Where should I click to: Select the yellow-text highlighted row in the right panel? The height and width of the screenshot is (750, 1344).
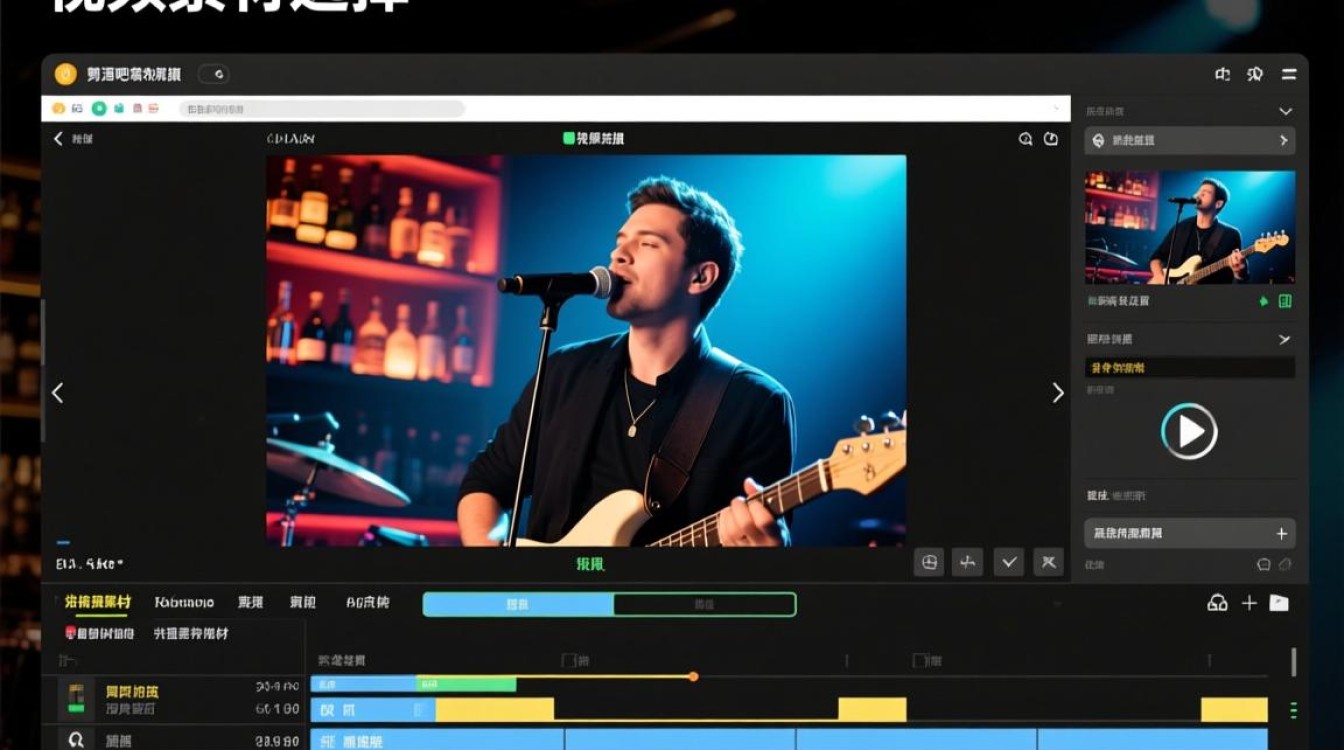point(1190,368)
